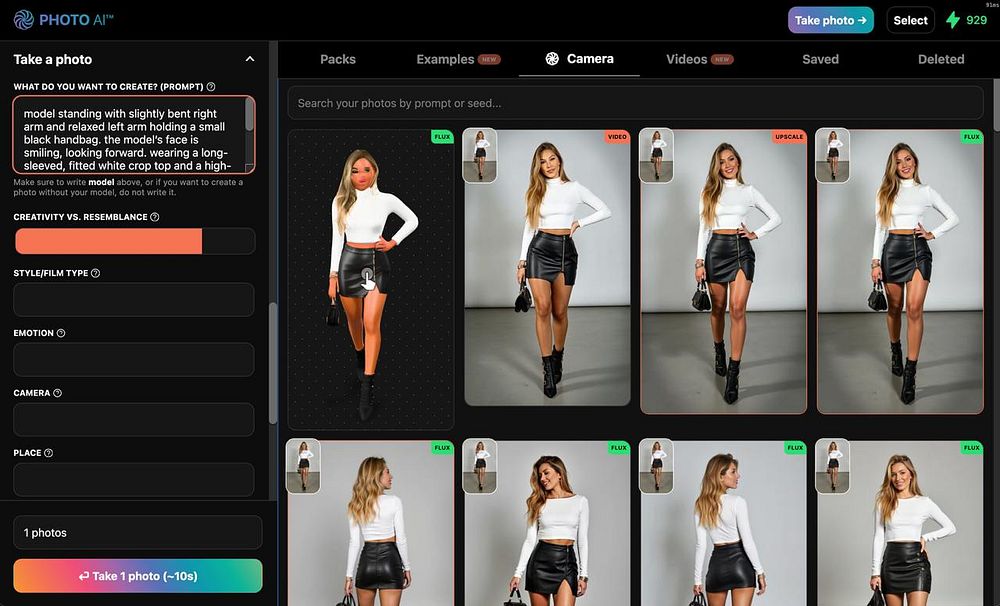The height and width of the screenshot is (606, 1000).
Task: Open the Deleted tab
Action: coord(941,59)
